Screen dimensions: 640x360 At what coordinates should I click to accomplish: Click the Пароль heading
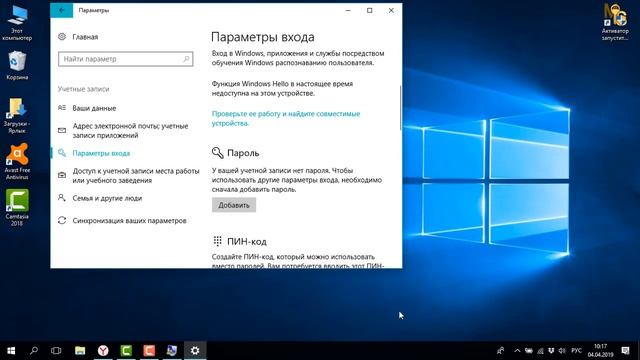coord(243,153)
